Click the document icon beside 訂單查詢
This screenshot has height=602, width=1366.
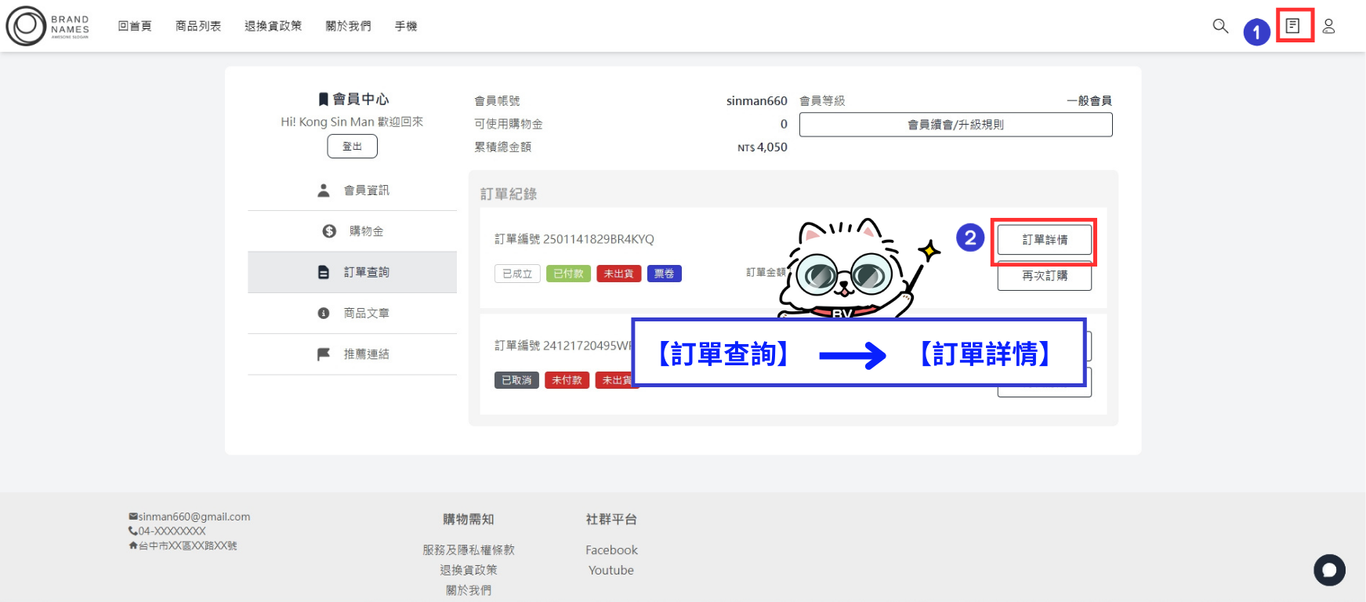pyautogui.click(x=323, y=272)
